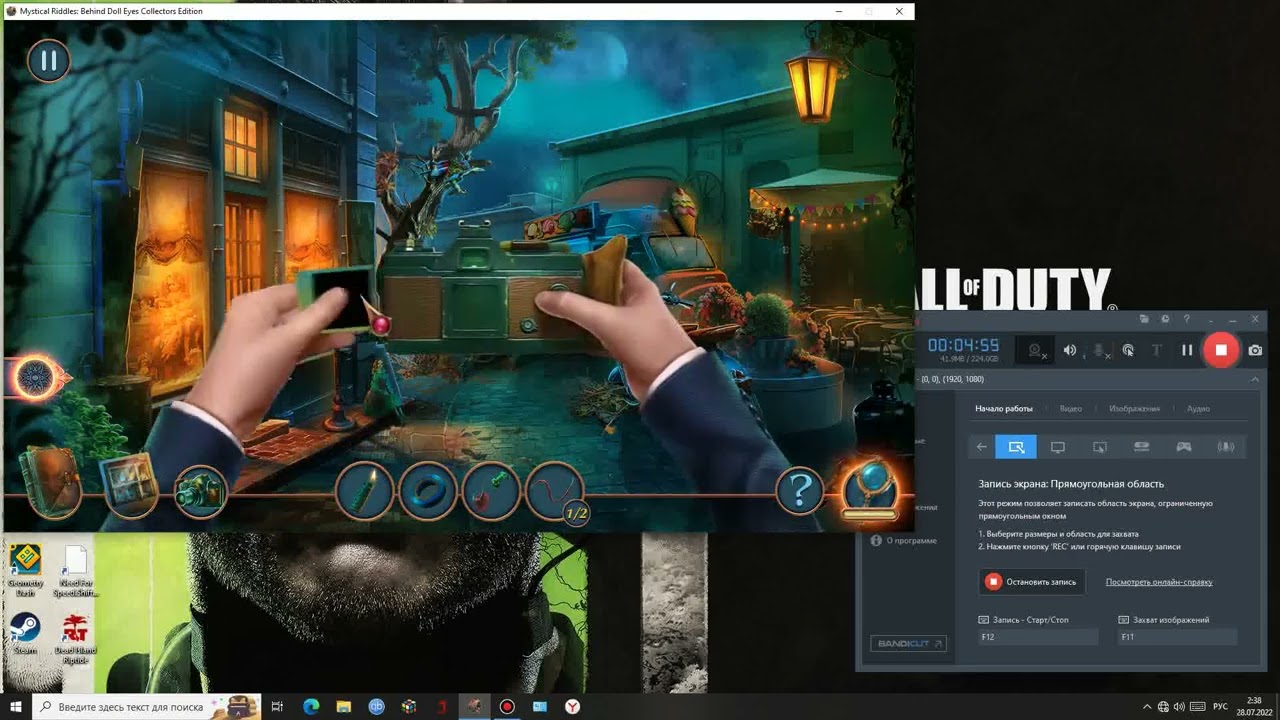This screenshot has width=1280, height=720.
Task: Open the system tray volume control
Action: click(1180, 706)
